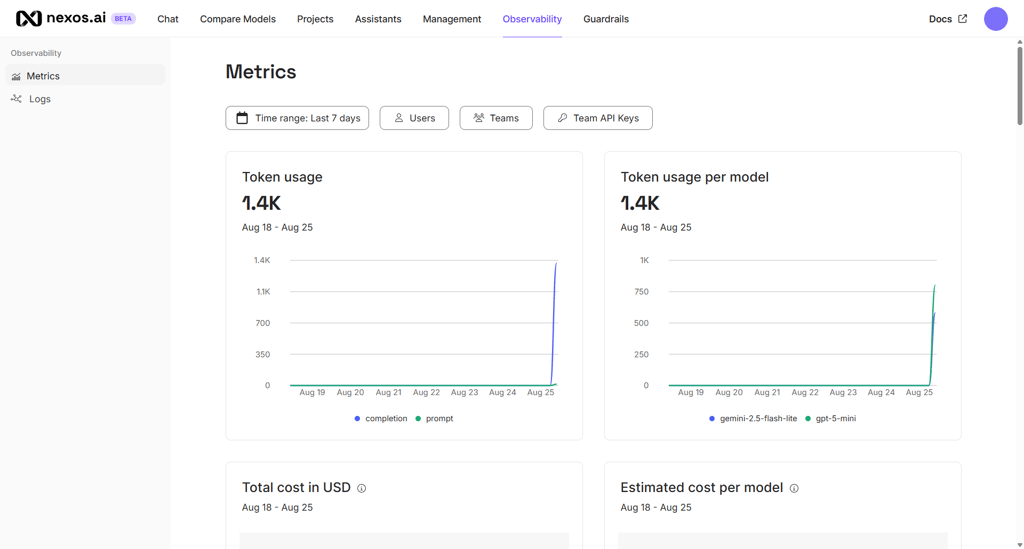Click the scrollbar down arrow
This screenshot has height=549, width=1024.
coord(1019,544)
